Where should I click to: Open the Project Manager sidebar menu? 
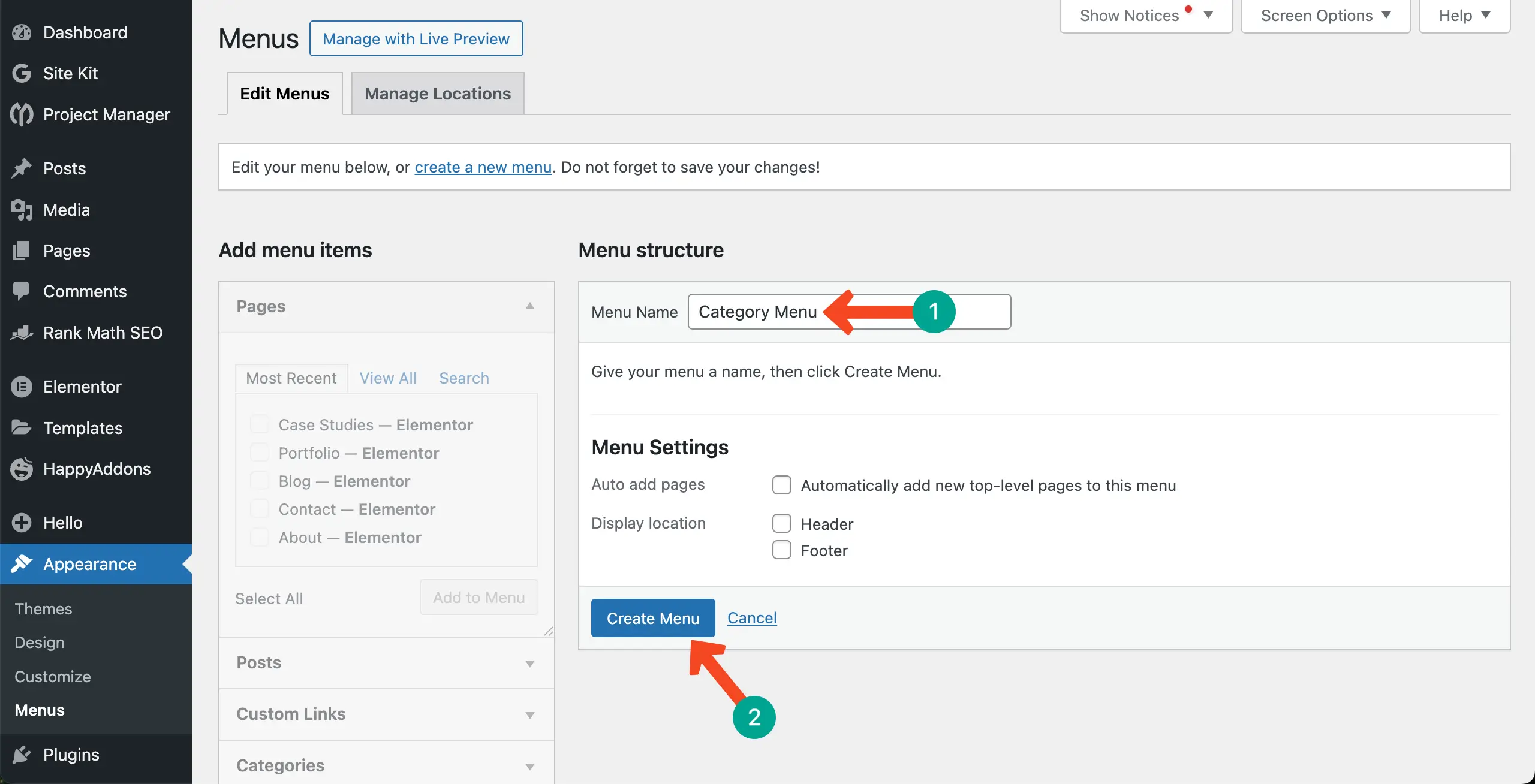[x=96, y=114]
